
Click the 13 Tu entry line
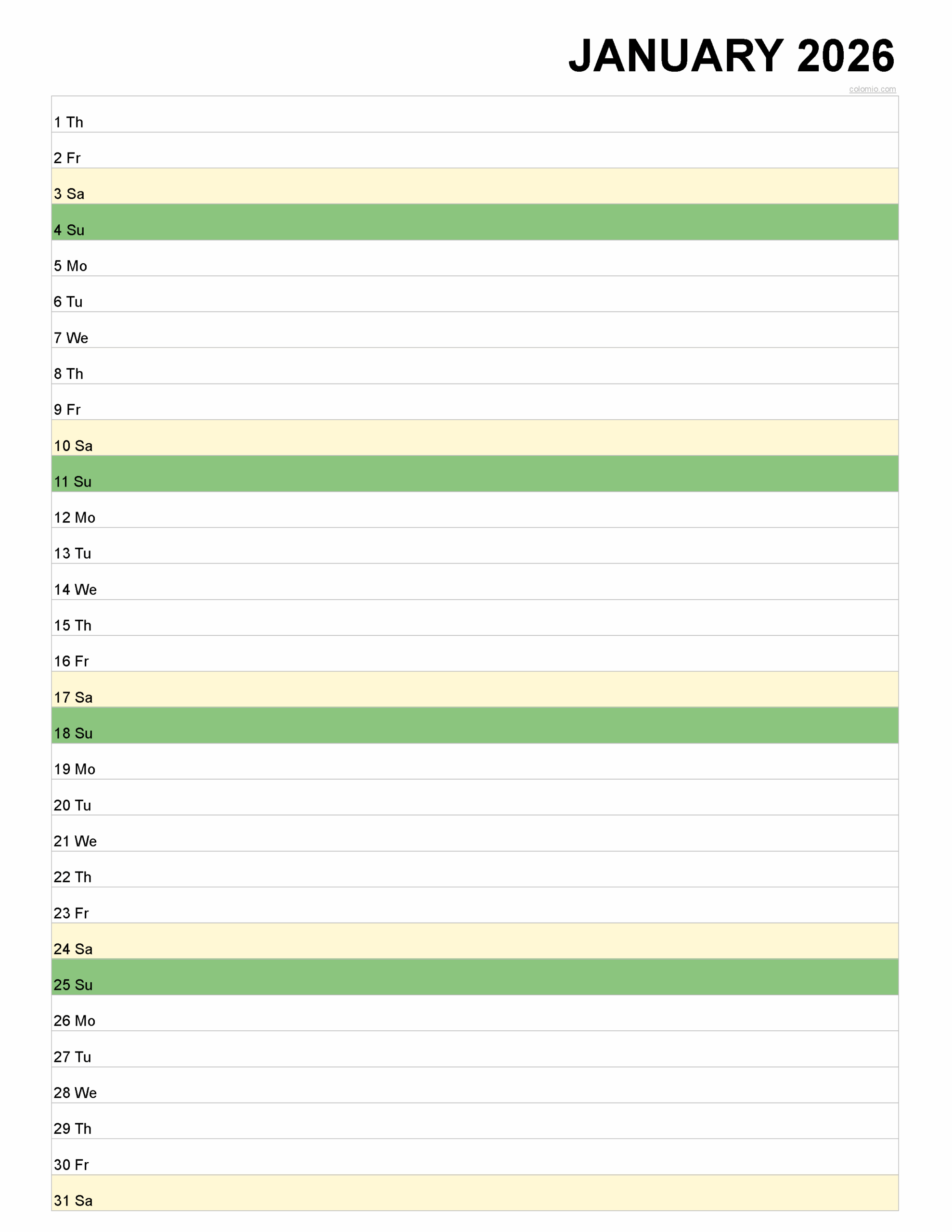(475, 546)
